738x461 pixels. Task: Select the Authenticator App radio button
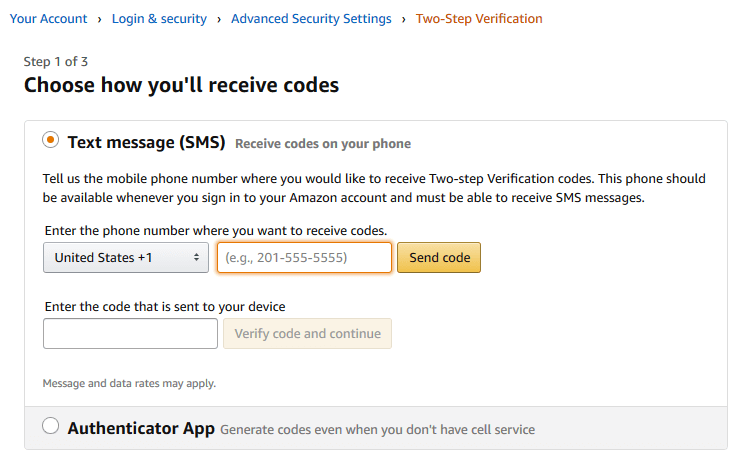click(x=50, y=426)
